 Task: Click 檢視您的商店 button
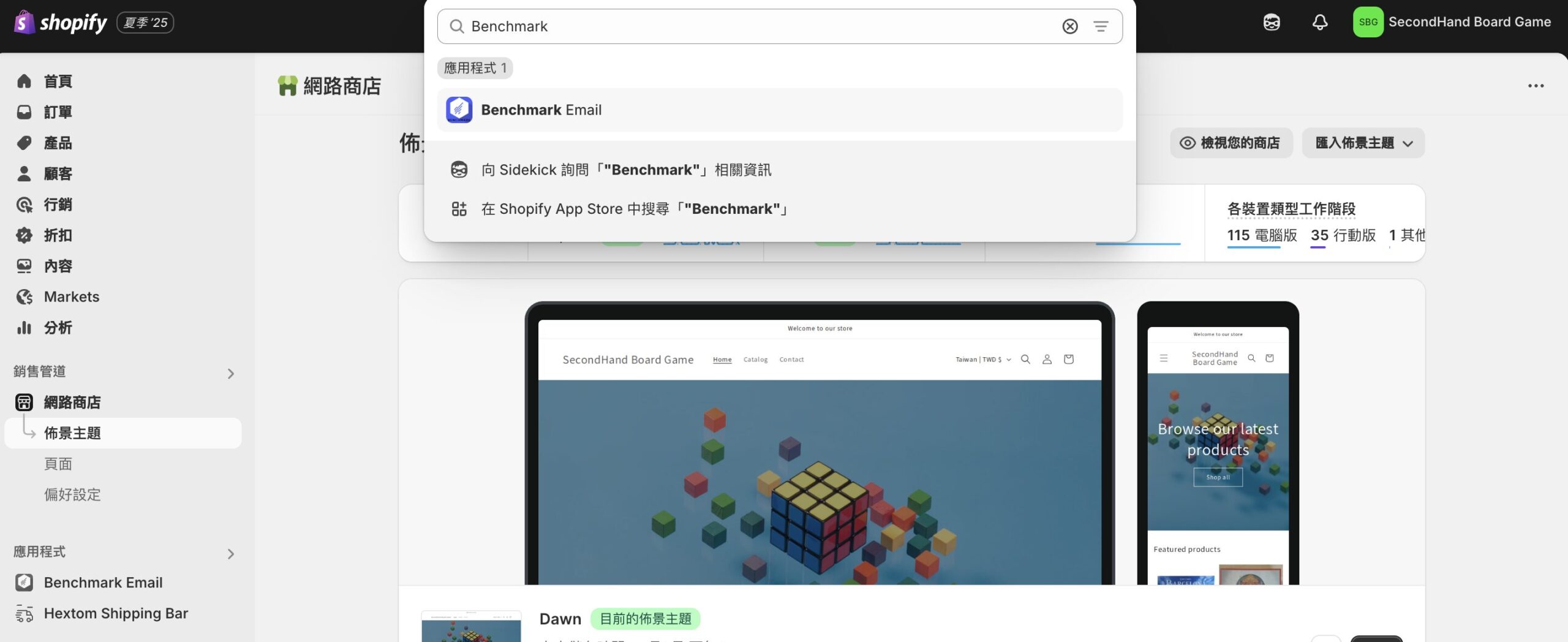tap(1231, 143)
